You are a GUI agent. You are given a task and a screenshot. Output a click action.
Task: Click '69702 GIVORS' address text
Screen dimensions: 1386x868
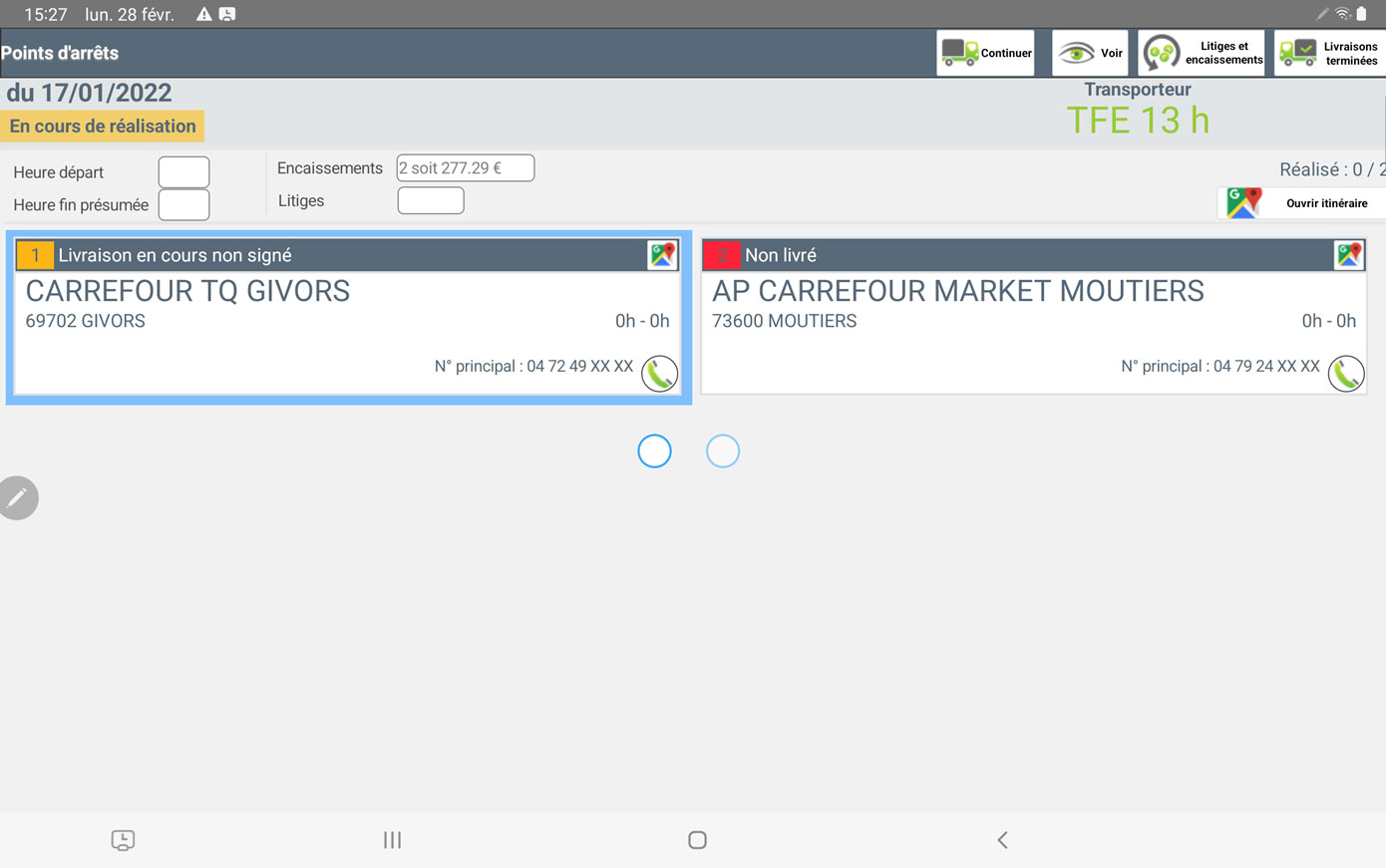point(85,321)
